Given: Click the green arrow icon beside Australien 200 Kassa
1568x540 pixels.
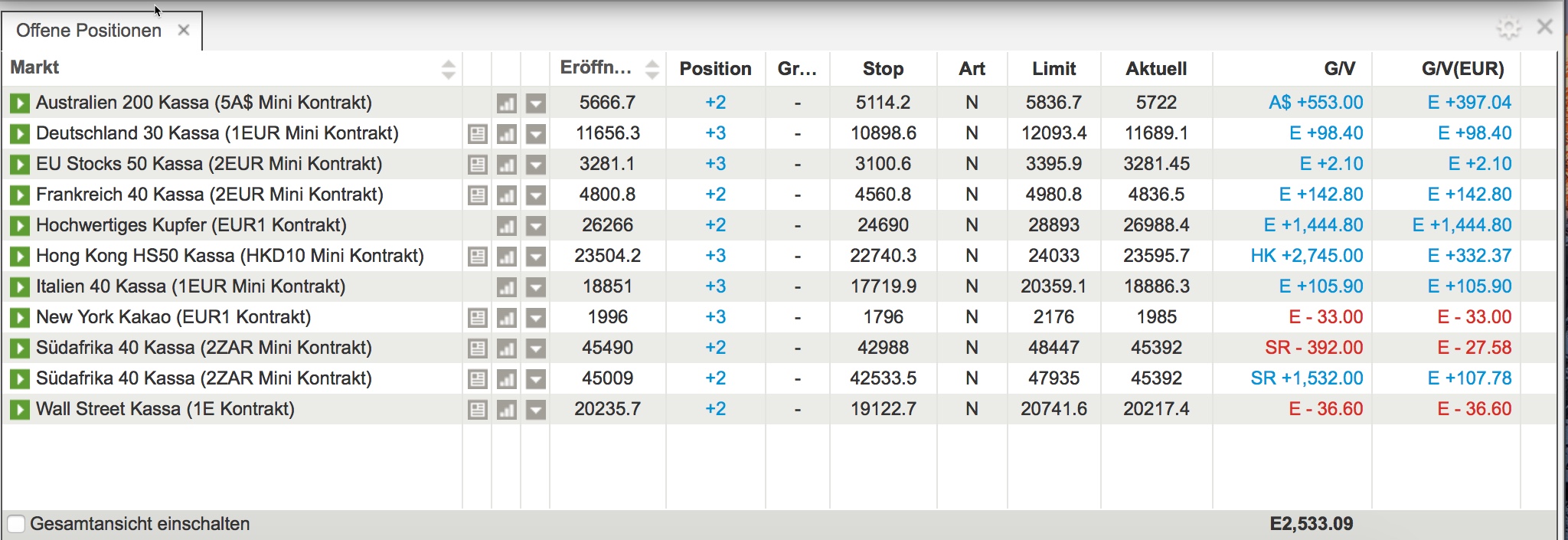Looking at the screenshot, I should point(19,103).
